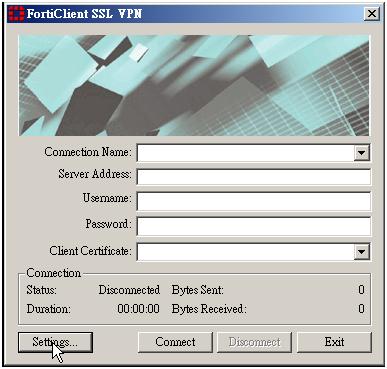Expand the Client Certificate dropdown arrow
The height and width of the screenshot is (369, 387).
(362, 252)
